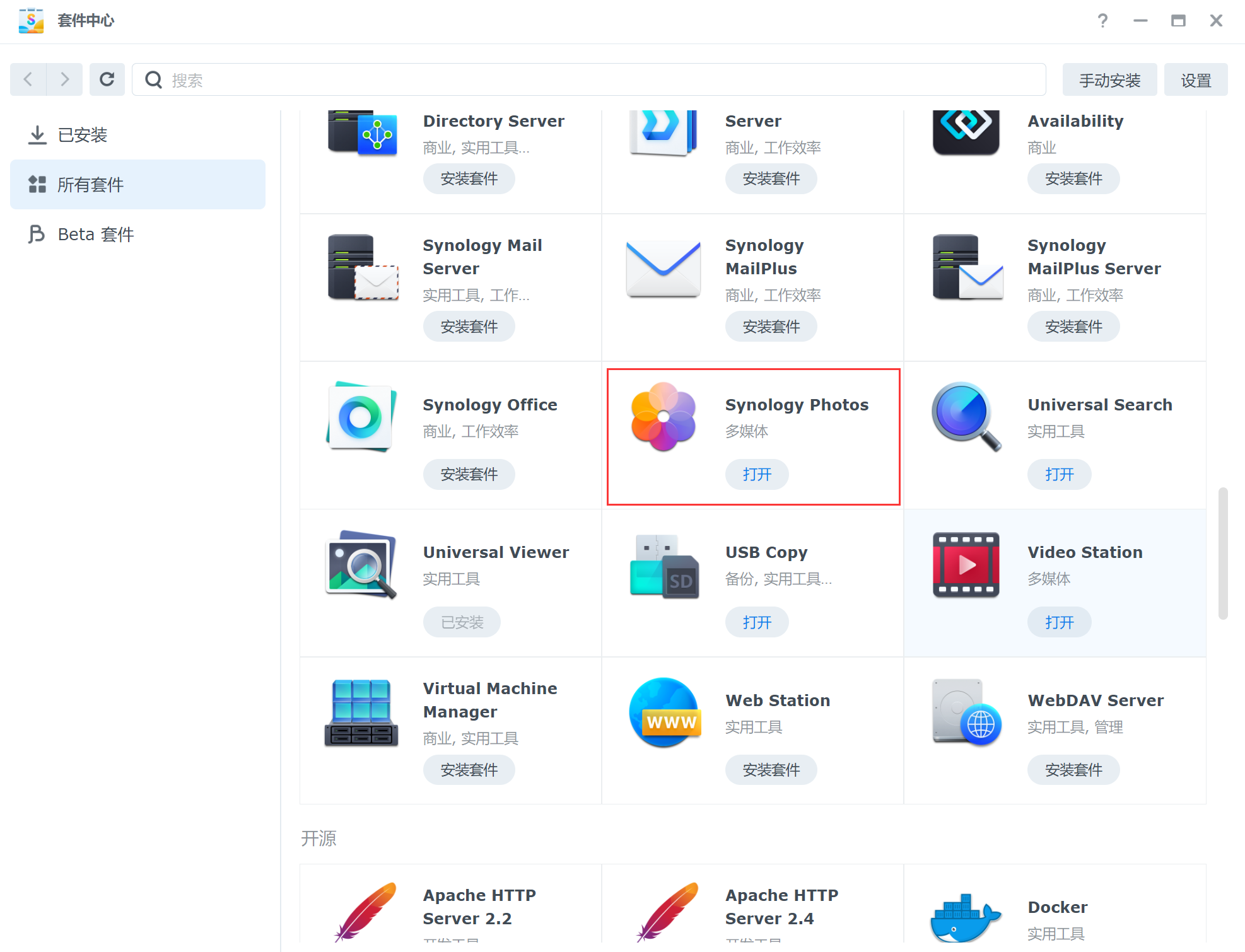Open the 已安装 section in the sidebar
Screen dimensions: 1245x952
click(82, 135)
